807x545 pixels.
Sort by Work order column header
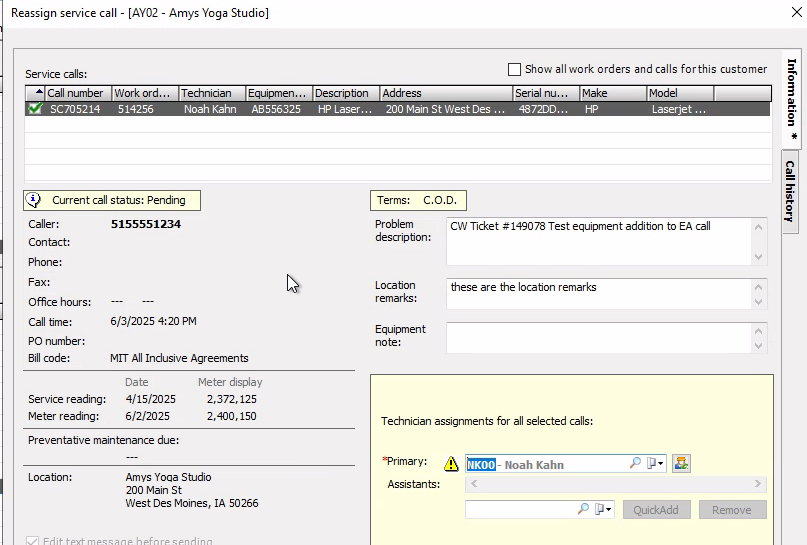pos(145,93)
